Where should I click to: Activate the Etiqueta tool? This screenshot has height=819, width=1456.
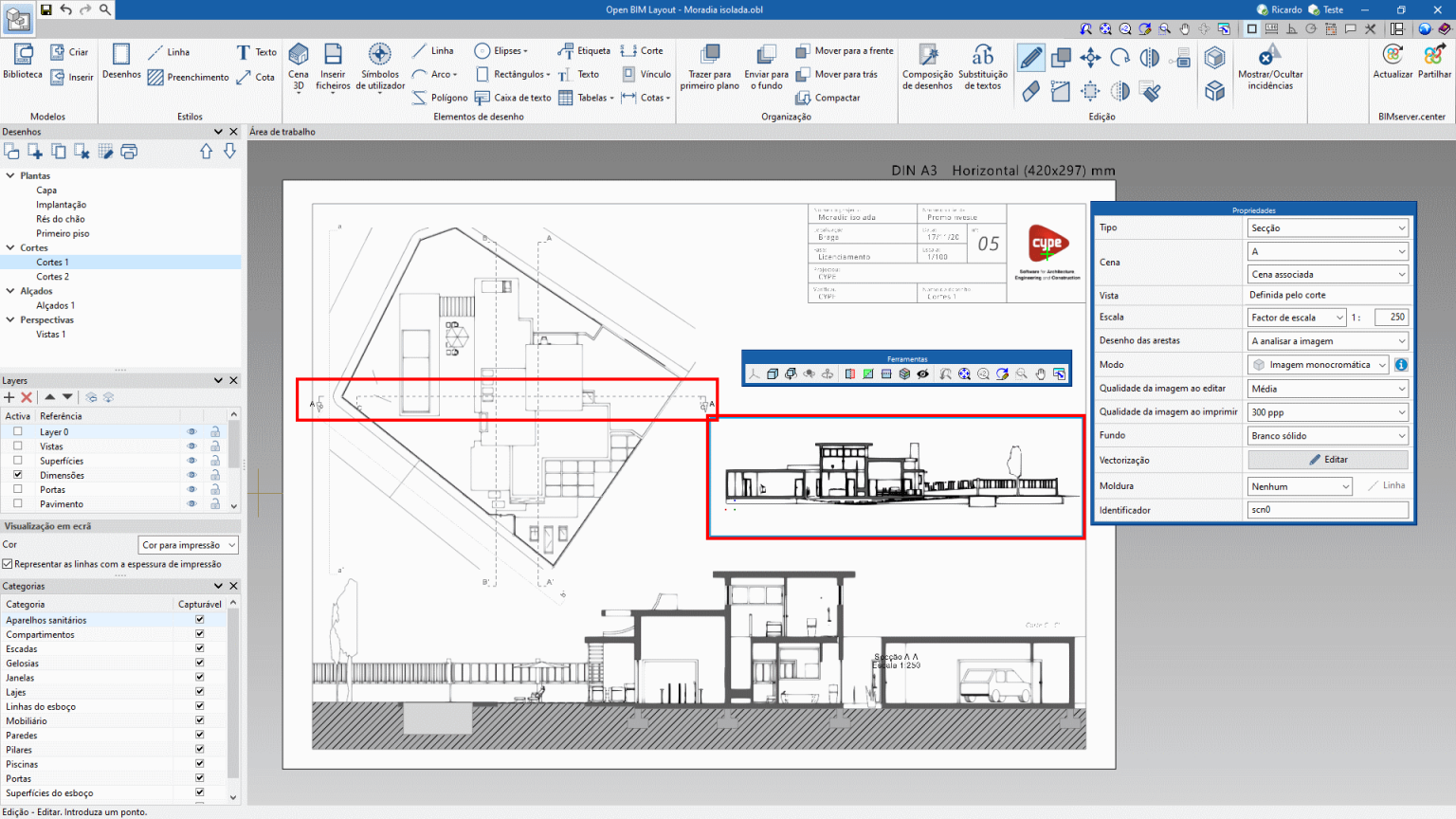tap(583, 50)
